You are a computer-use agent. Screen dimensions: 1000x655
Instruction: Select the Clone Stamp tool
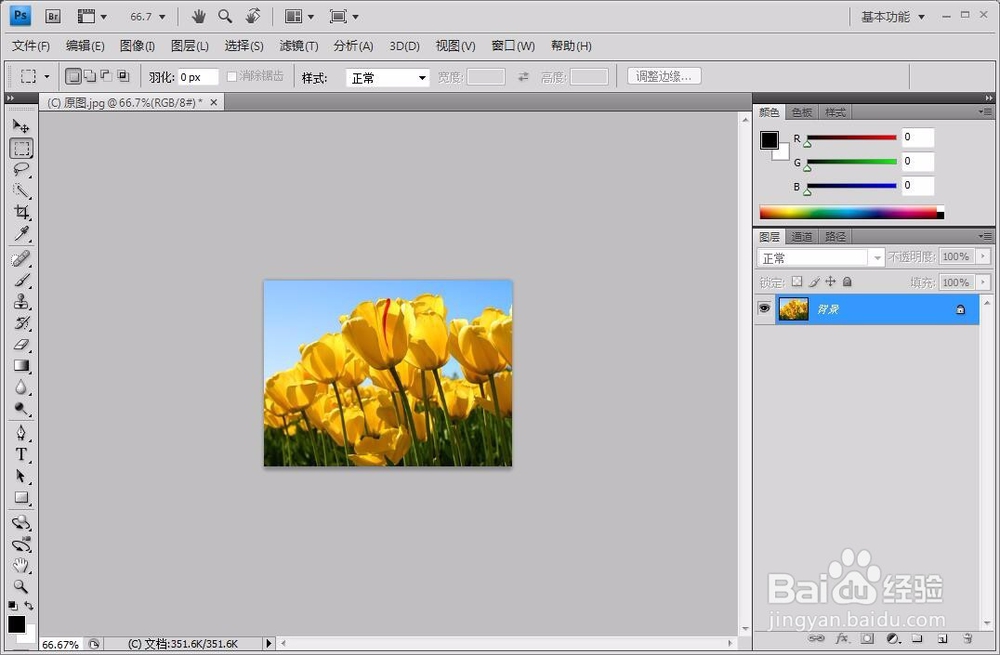[x=21, y=301]
